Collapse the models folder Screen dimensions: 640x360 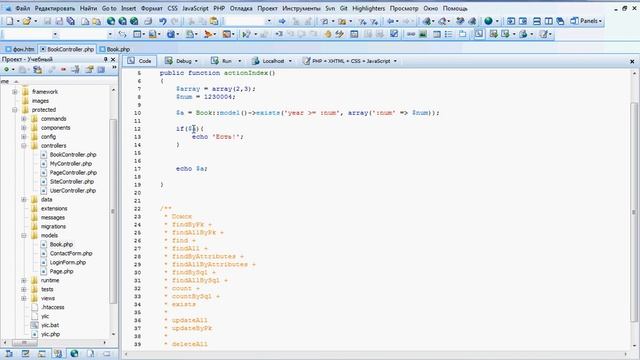(x=24, y=236)
